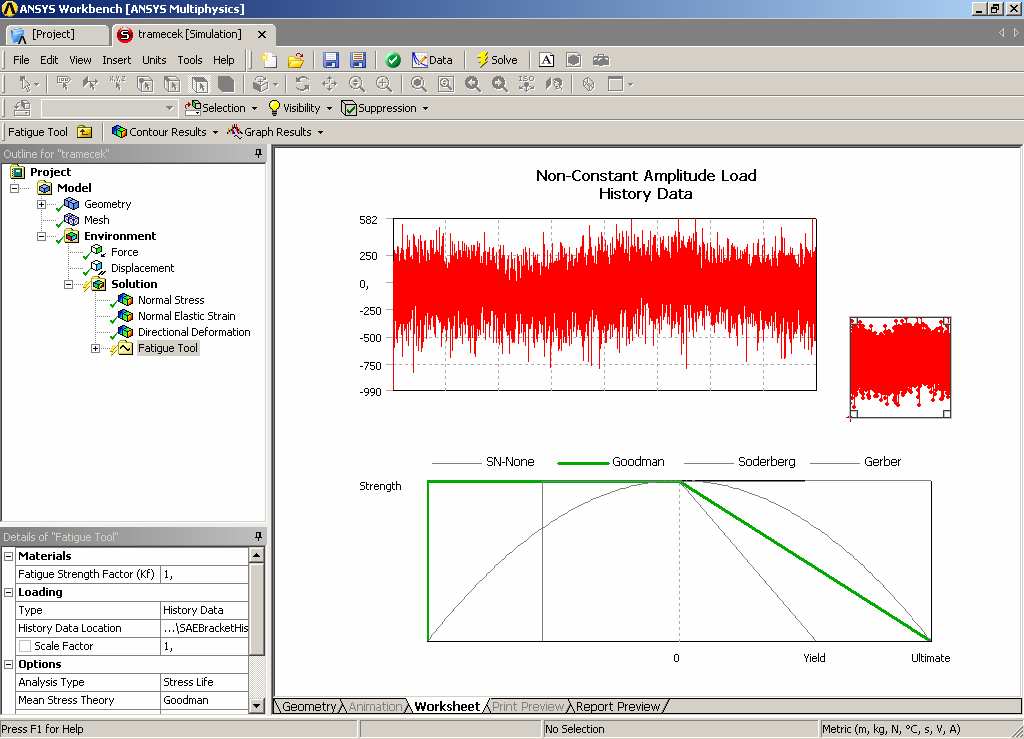Click the green checkmark icon in toolbar
The height and width of the screenshot is (739, 1024).
click(393, 60)
